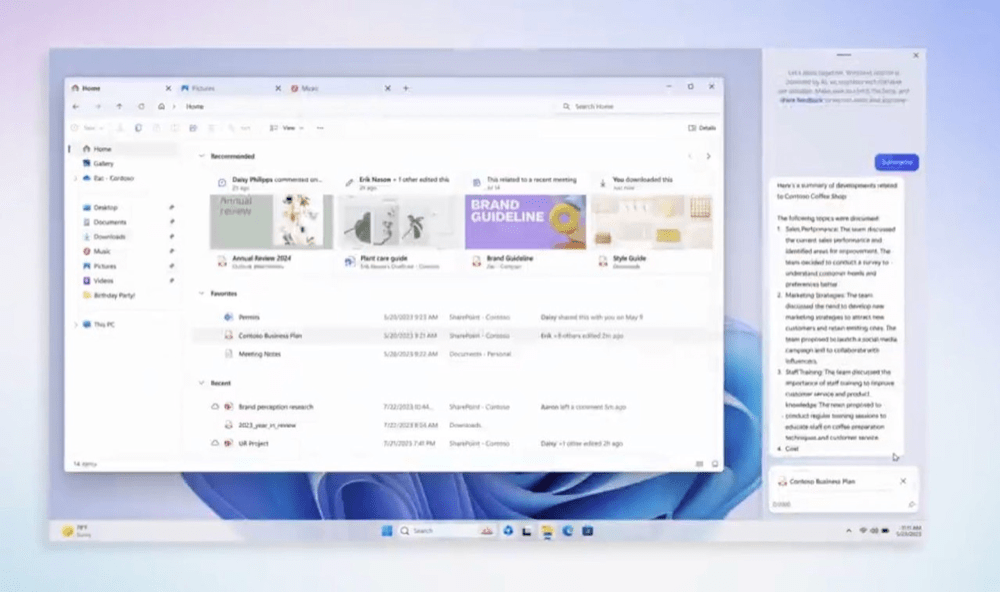Select the Cut icon on the toolbar

click(121, 128)
